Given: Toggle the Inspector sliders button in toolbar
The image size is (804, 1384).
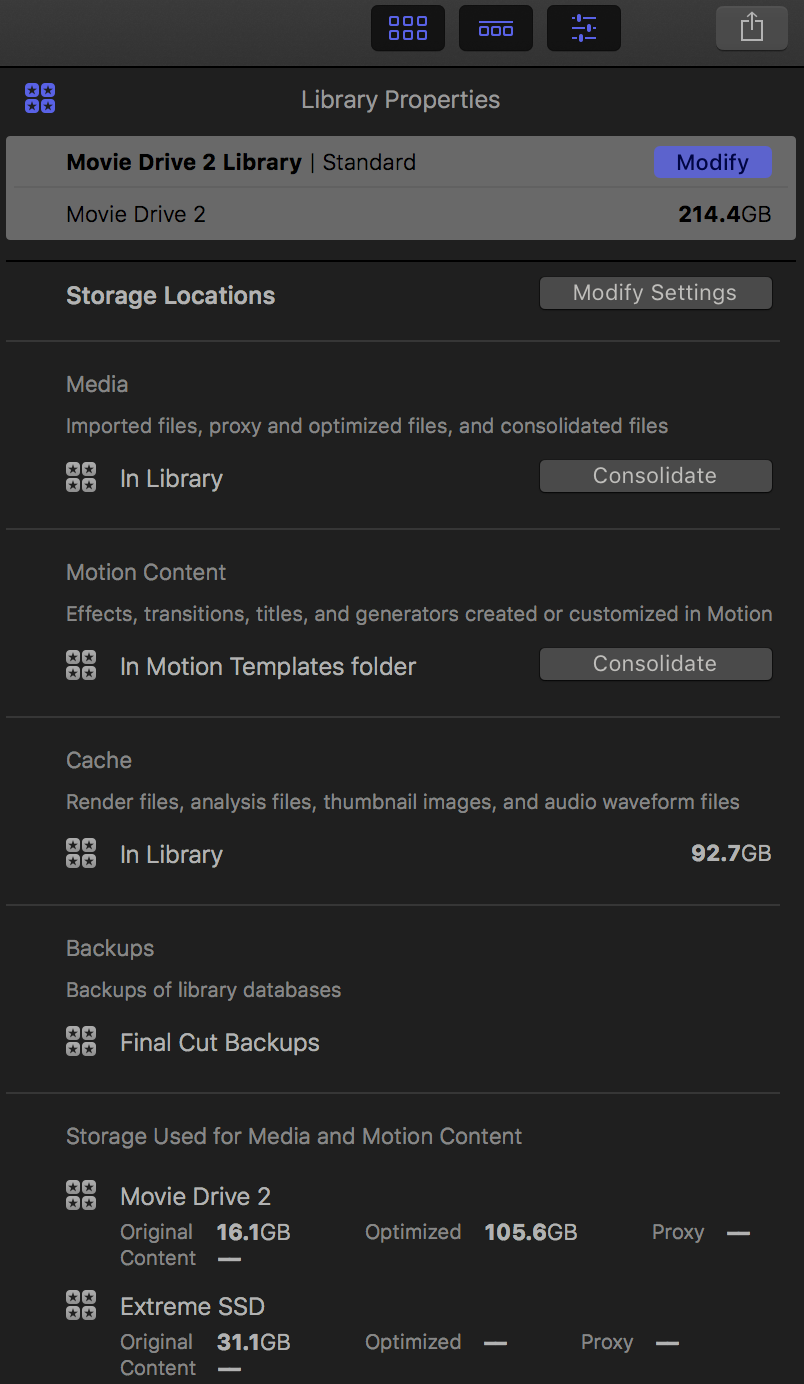Looking at the screenshot, I should pyautogui.click(x=584, y=28).
